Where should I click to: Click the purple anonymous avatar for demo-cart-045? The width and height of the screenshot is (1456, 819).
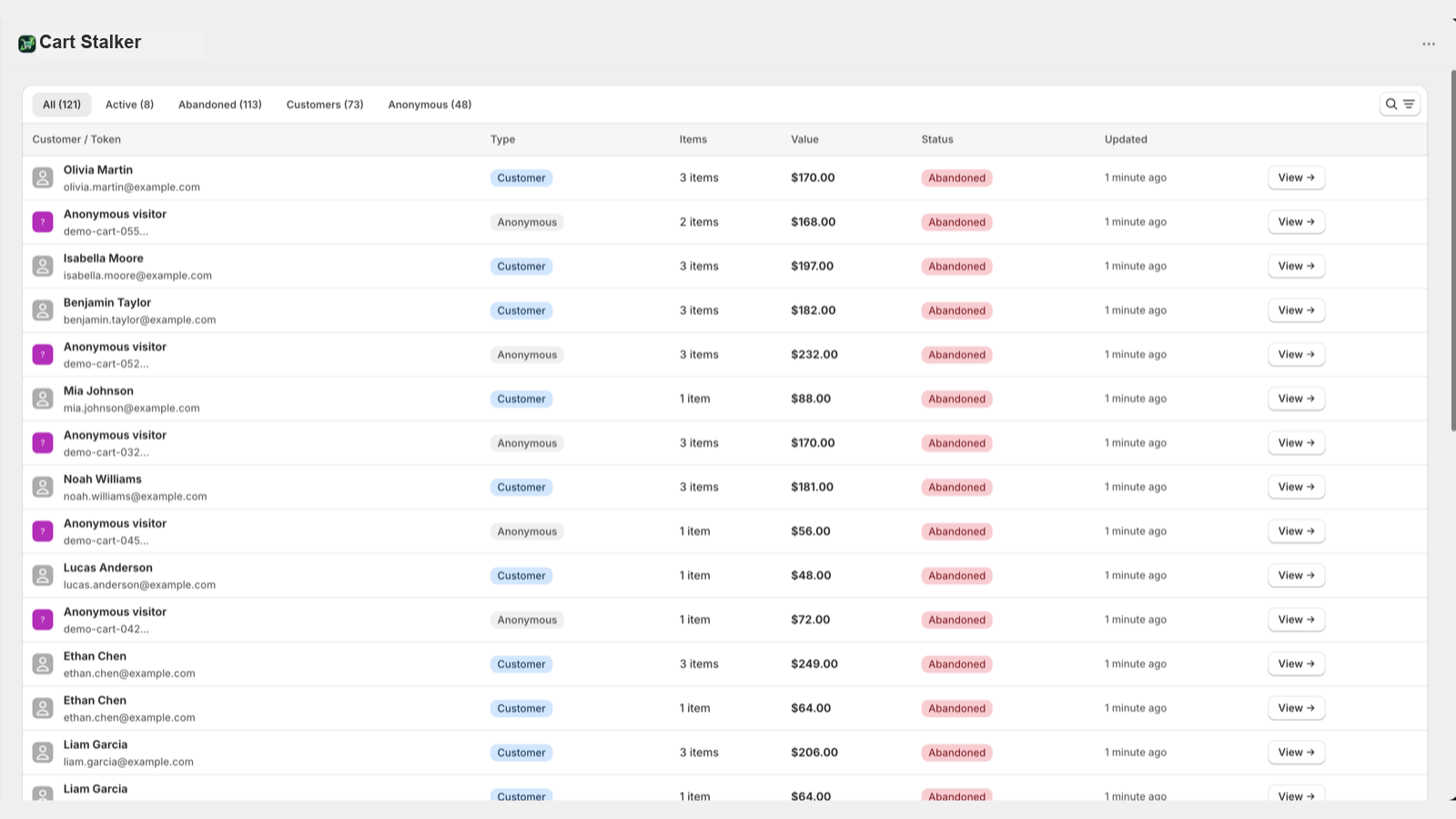[x=43, y=531]
